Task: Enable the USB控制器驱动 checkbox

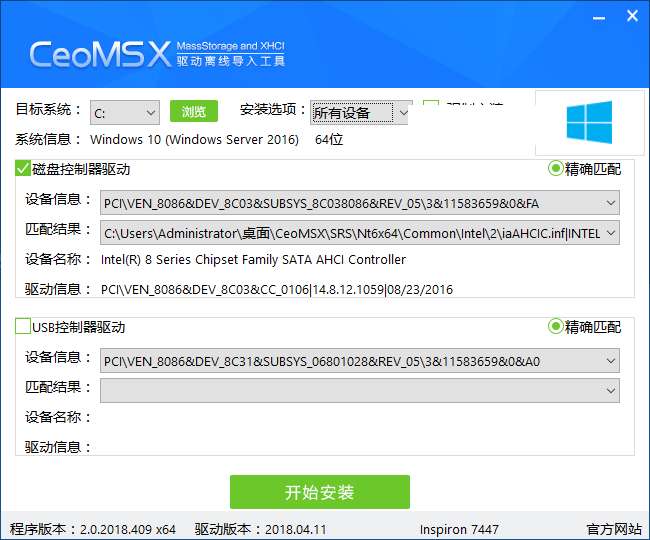Action: coord(23,326)
